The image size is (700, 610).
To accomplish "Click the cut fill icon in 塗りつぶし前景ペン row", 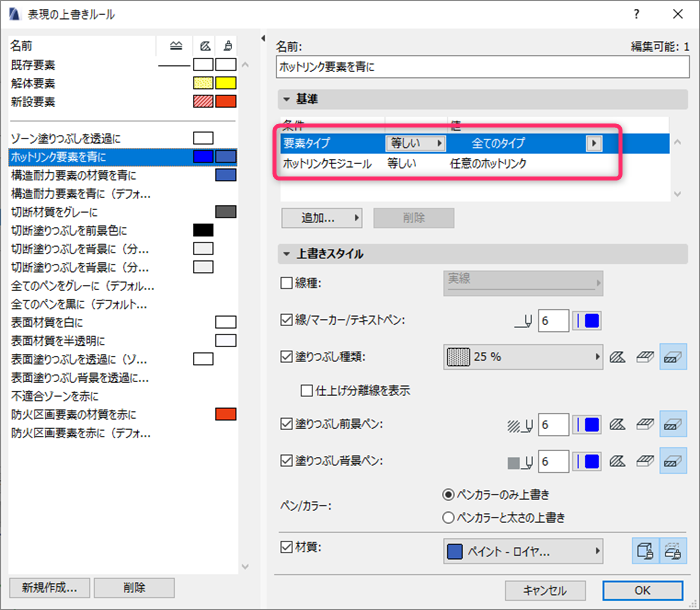I will [617, 424].
